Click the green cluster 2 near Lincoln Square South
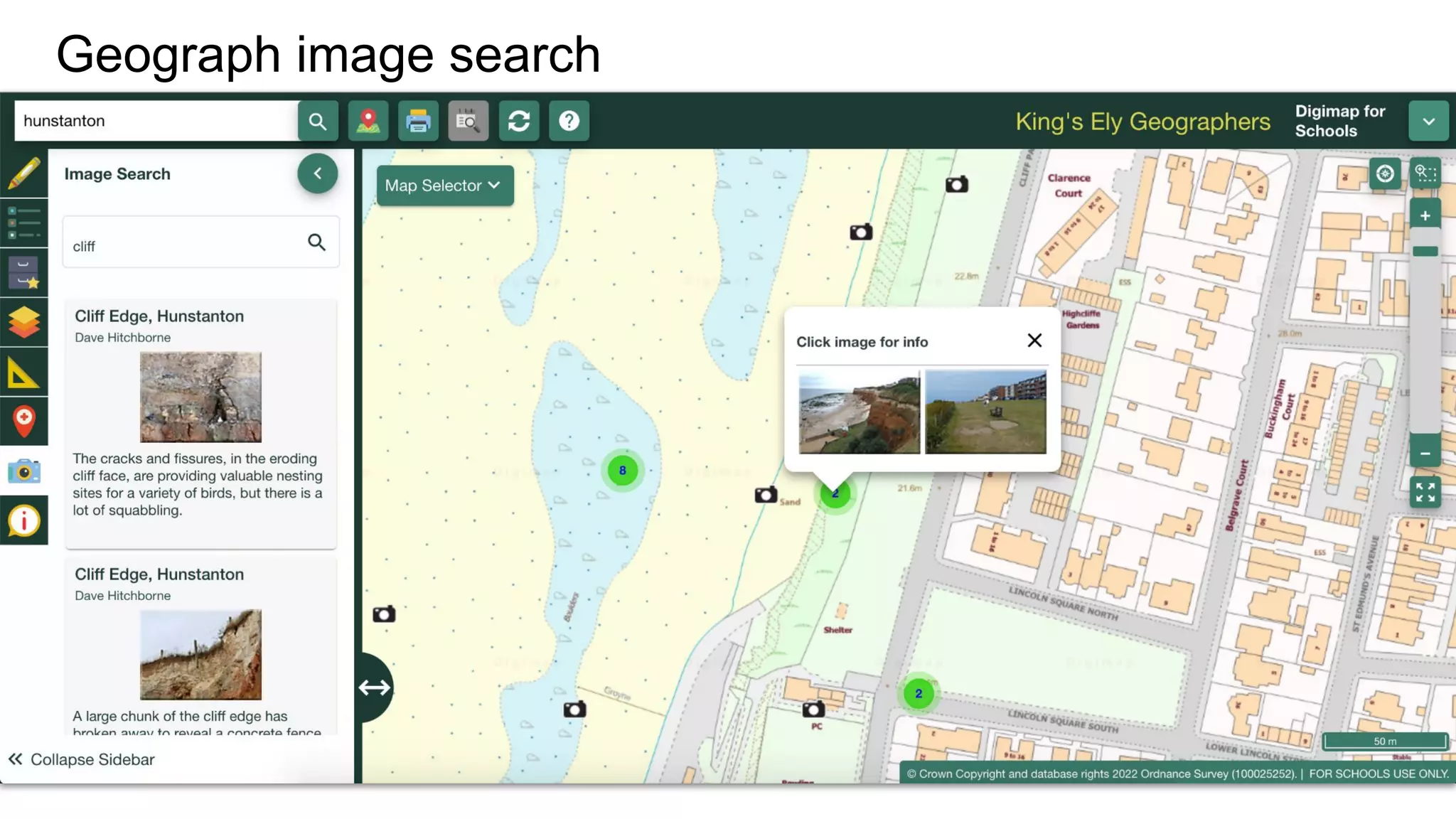1456x819 pixels. [919, 693]
